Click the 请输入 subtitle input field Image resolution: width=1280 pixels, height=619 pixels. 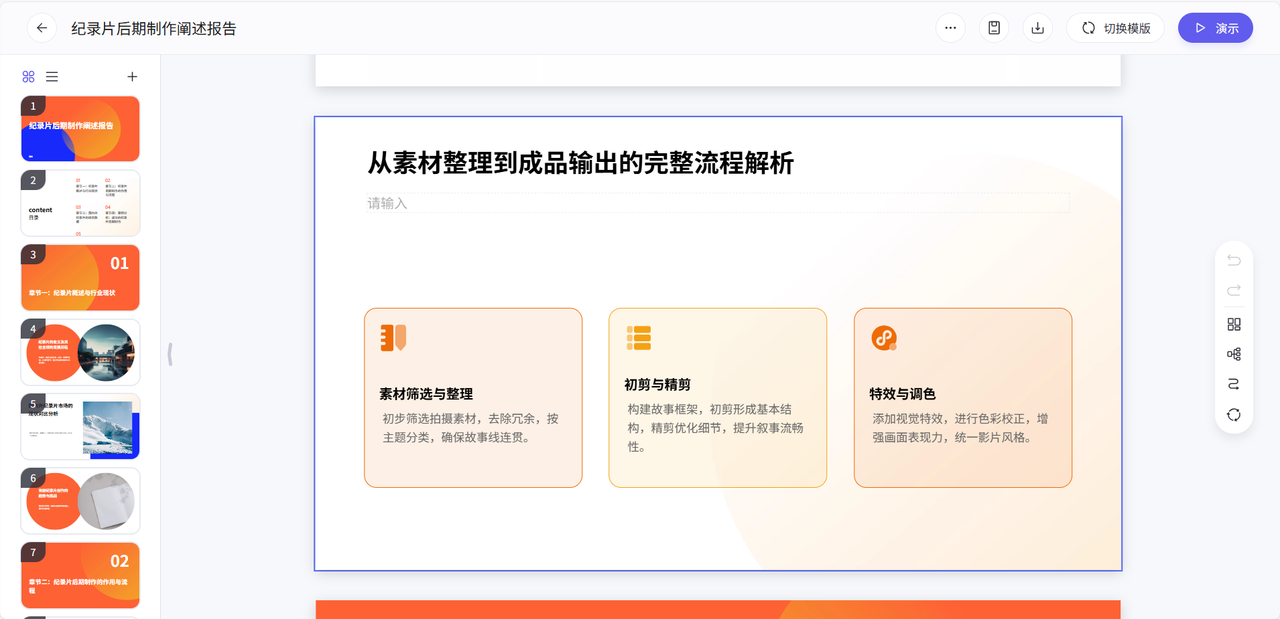tap(718, 203)
